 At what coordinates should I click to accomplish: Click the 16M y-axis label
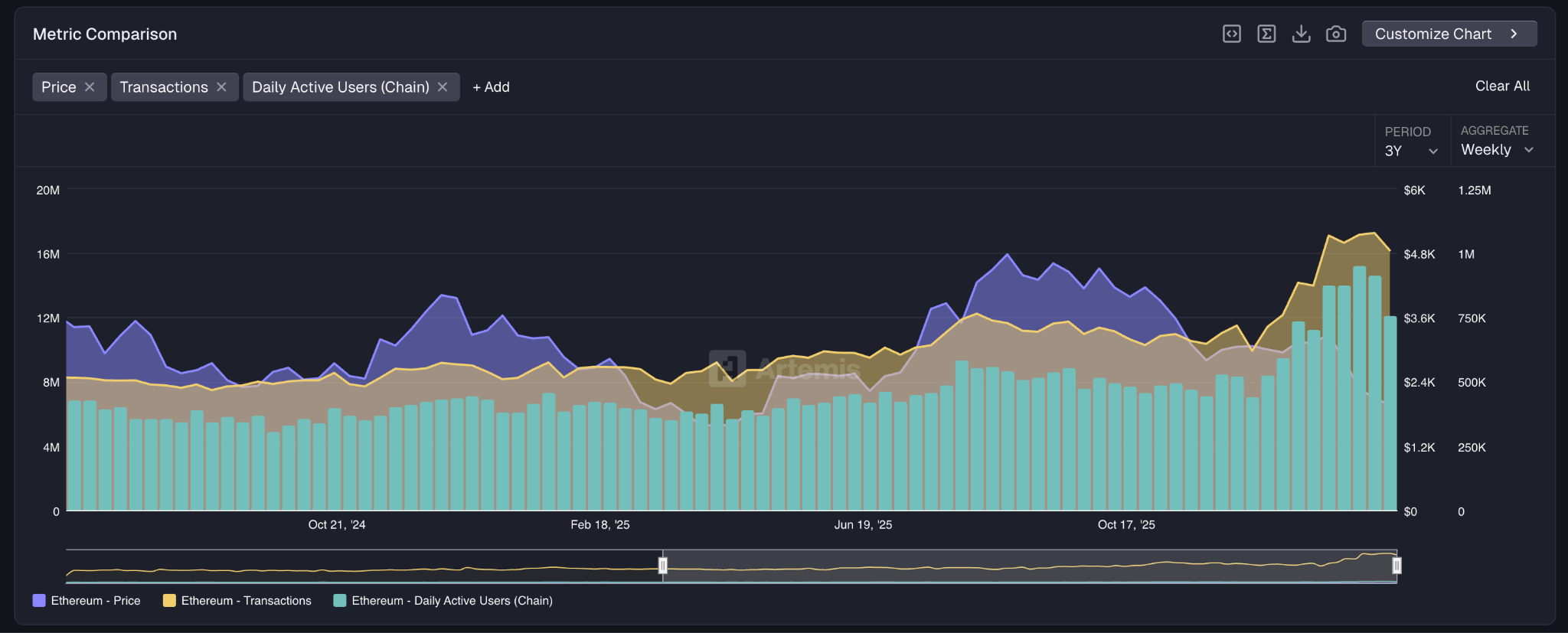point(48,254)
